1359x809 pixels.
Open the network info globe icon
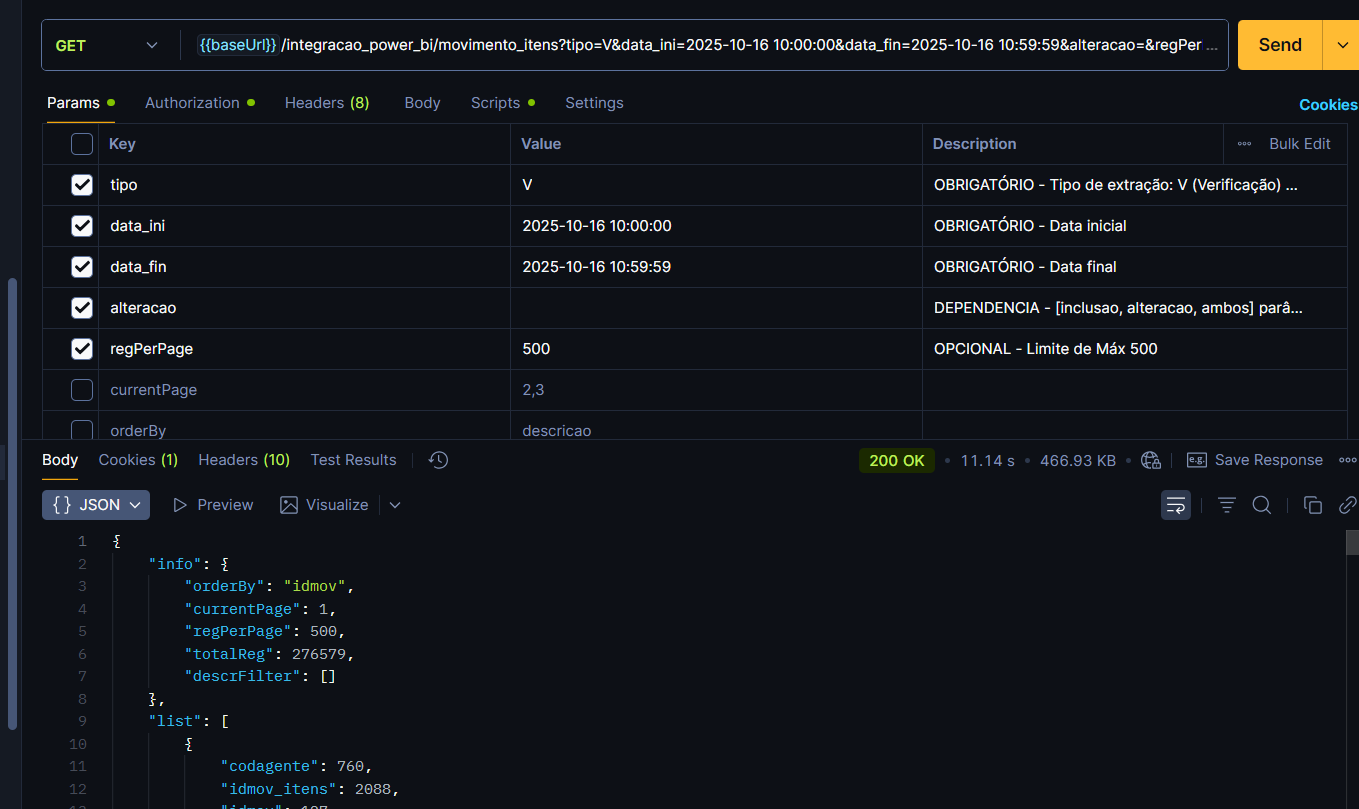point(1151,460)
